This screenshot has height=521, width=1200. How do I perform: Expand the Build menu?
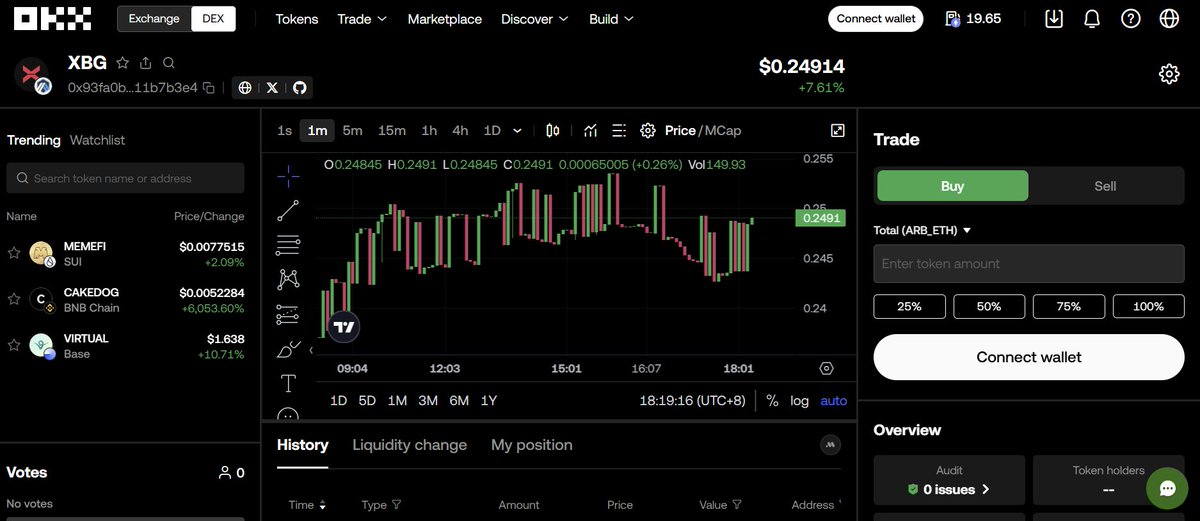point(611,19)
